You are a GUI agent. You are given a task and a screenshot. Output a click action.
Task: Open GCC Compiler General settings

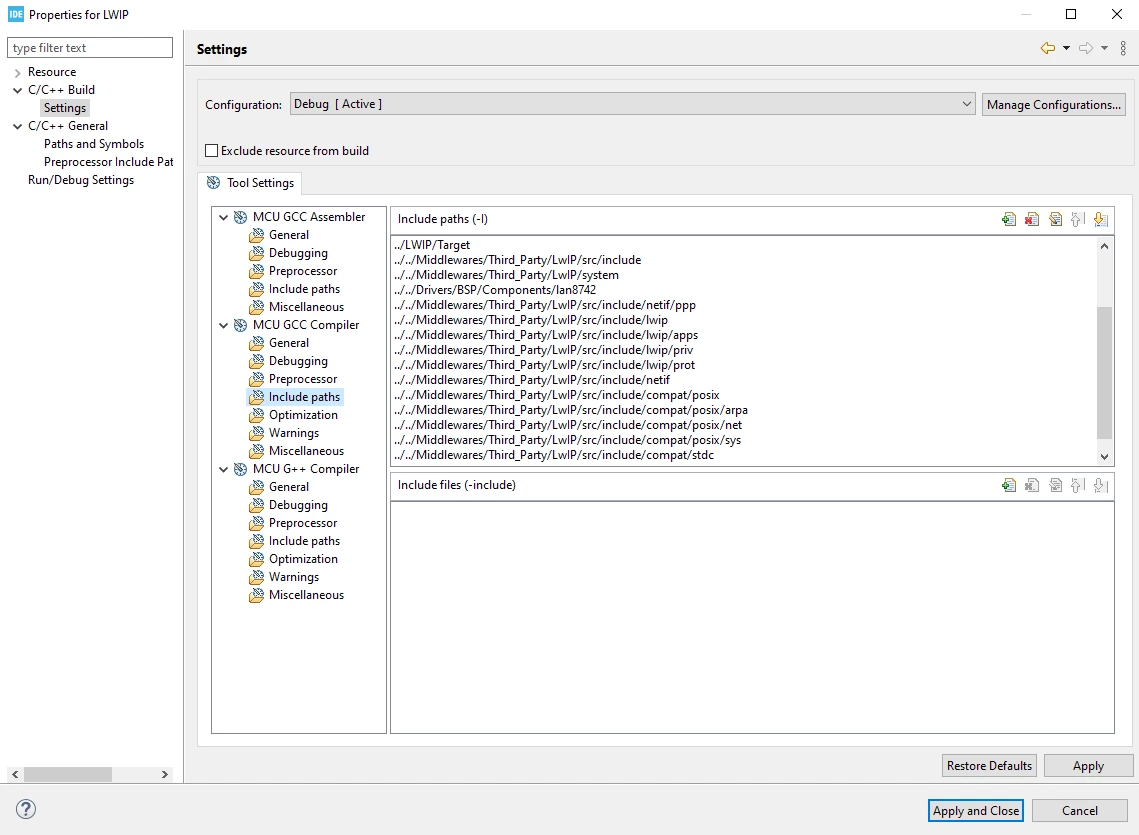[288, 343]
